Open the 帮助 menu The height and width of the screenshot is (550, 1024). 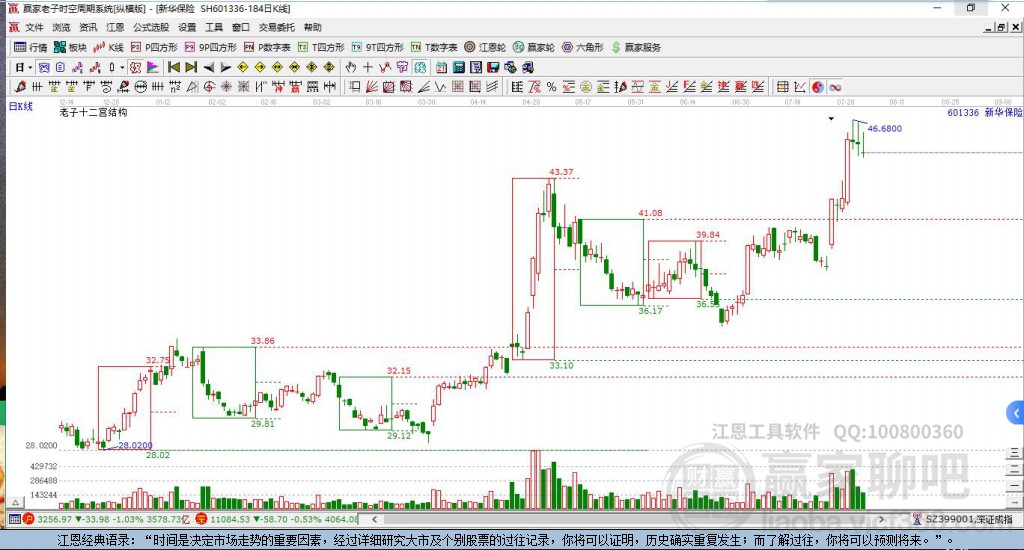click(x=312, y=27)
